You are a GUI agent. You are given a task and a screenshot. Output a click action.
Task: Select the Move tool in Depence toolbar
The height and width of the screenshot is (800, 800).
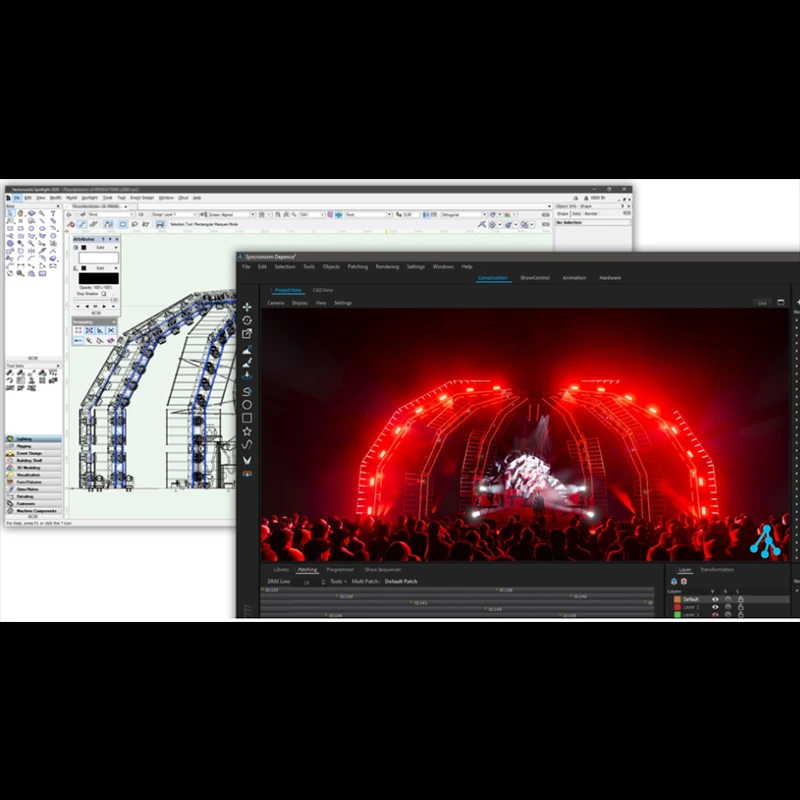tap(247, 307)
